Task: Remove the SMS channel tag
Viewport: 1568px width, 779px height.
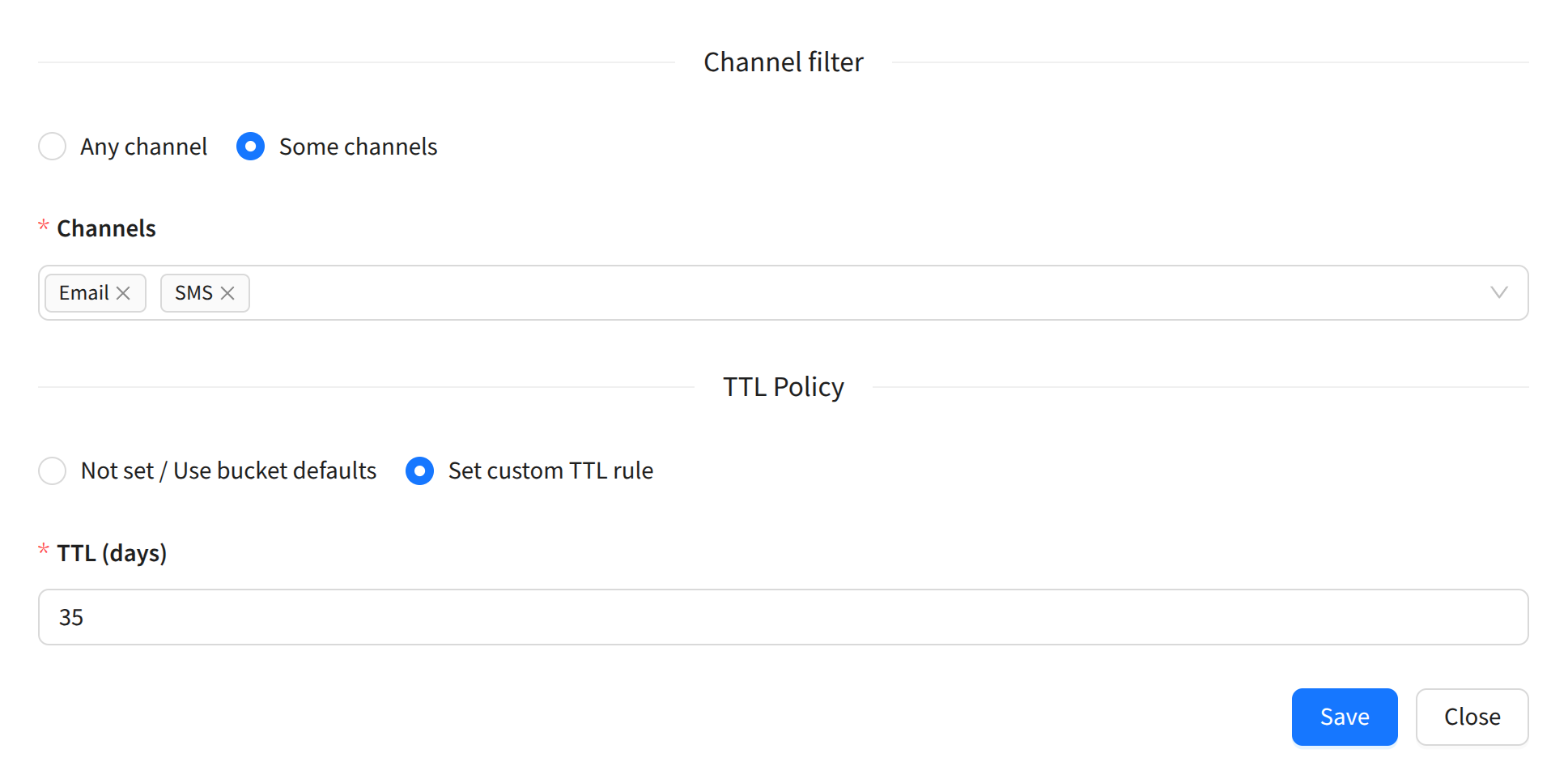Action: tap(227, 293)
